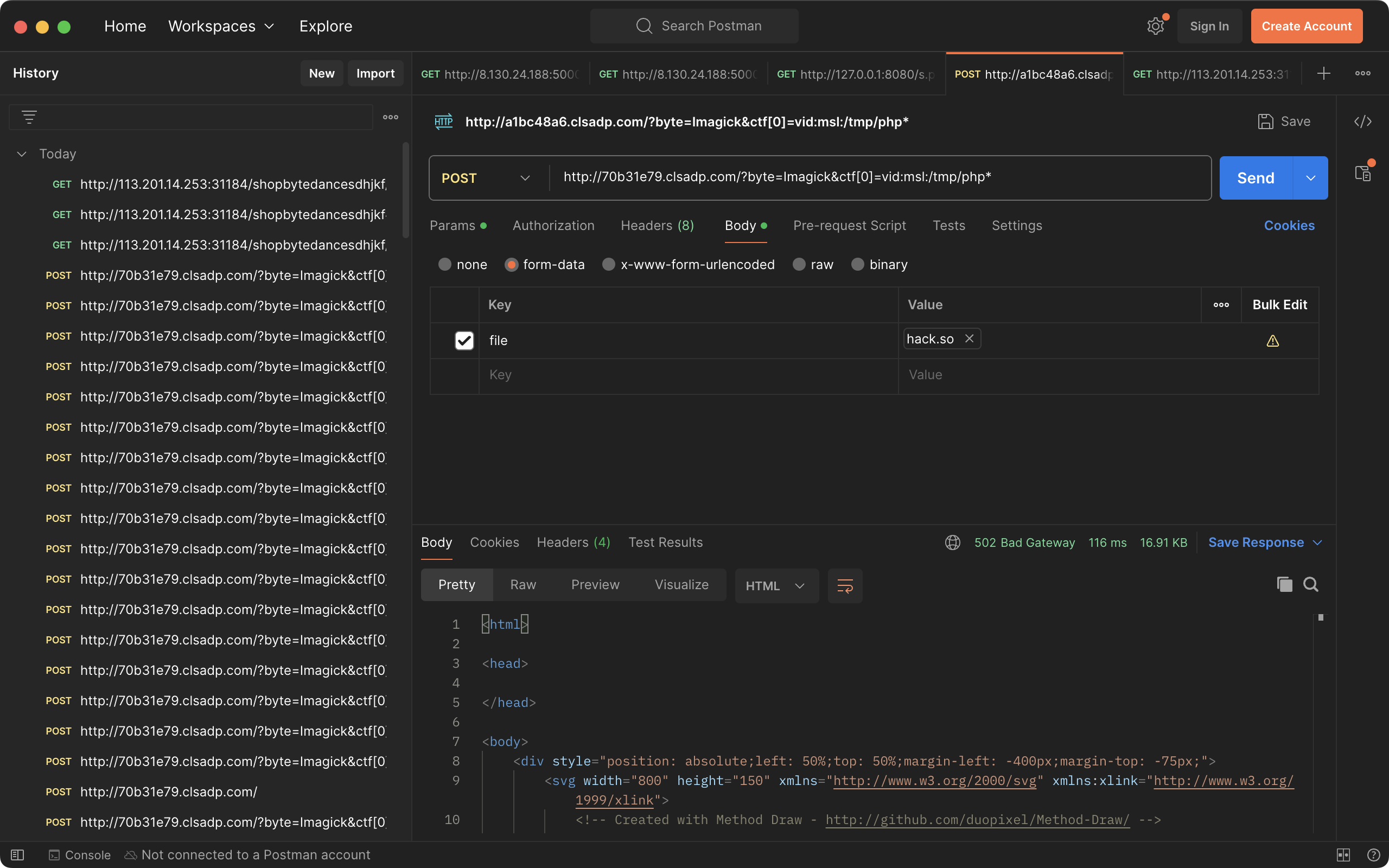Copy response body to clipboard
1389x868 pixels.
(1284, 584)
